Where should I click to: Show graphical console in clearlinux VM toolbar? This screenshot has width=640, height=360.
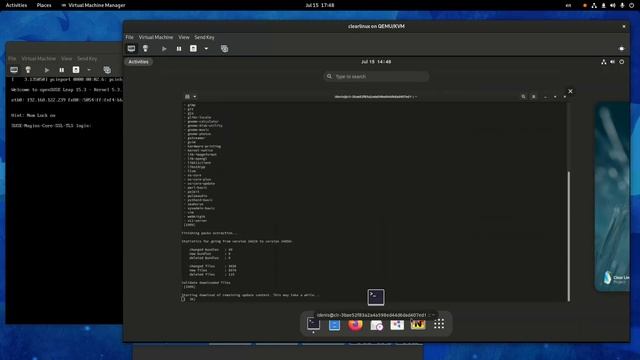click(131, 49)
